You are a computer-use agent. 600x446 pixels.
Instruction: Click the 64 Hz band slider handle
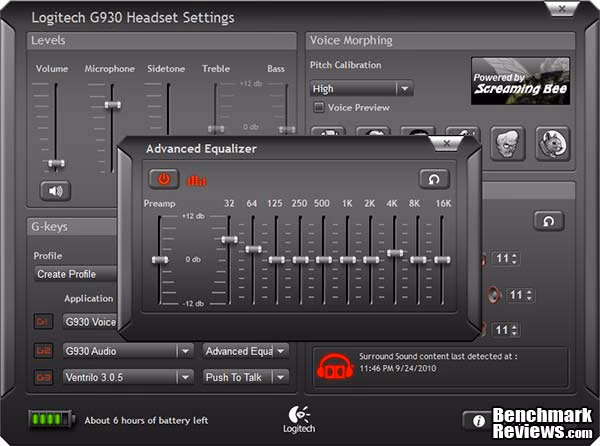(x=253, y=249)
